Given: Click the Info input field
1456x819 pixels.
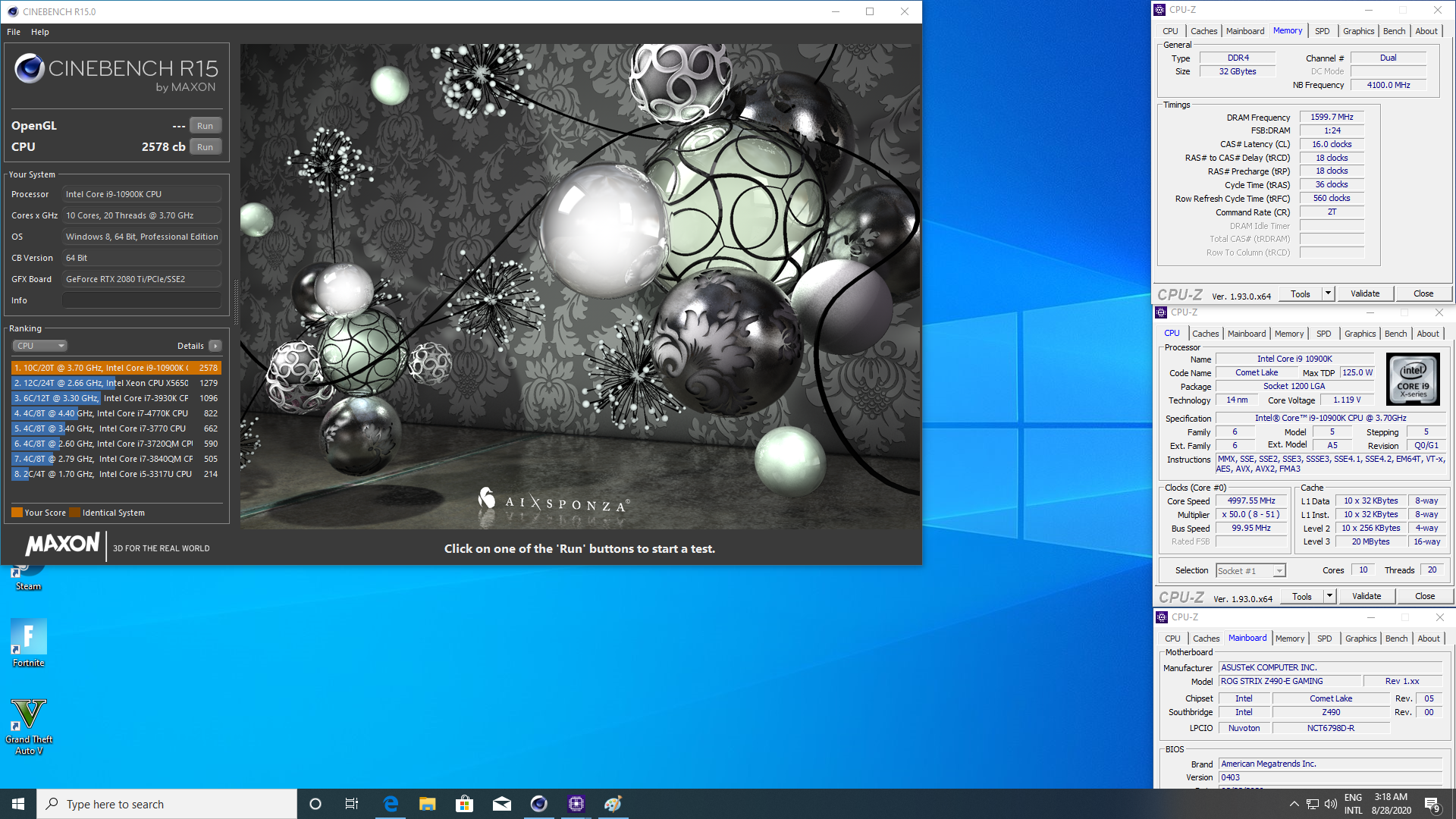Looking at the screenshot, I should [x=142, y=300].
